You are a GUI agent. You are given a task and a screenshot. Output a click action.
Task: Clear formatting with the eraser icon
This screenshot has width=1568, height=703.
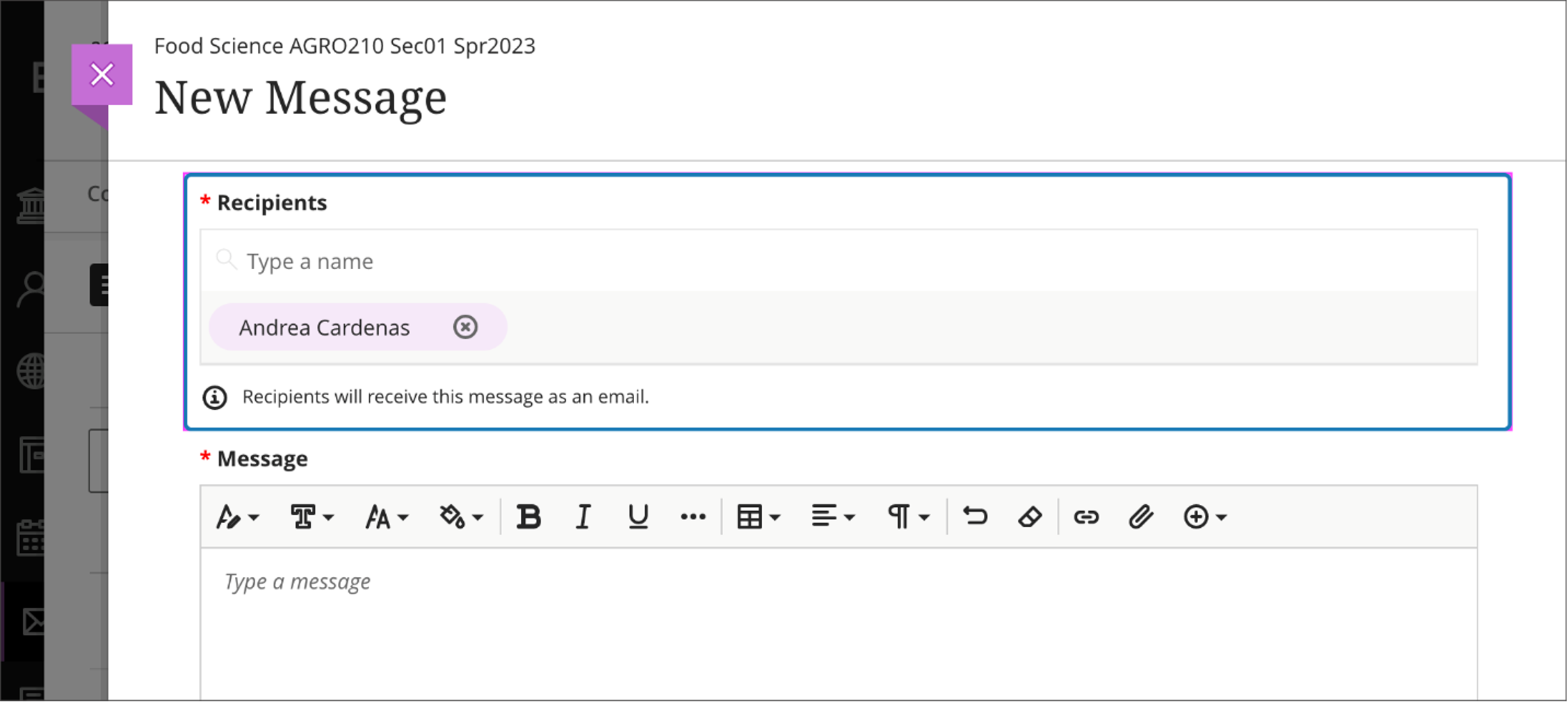pyautogui.click(x=1030, y=517)
